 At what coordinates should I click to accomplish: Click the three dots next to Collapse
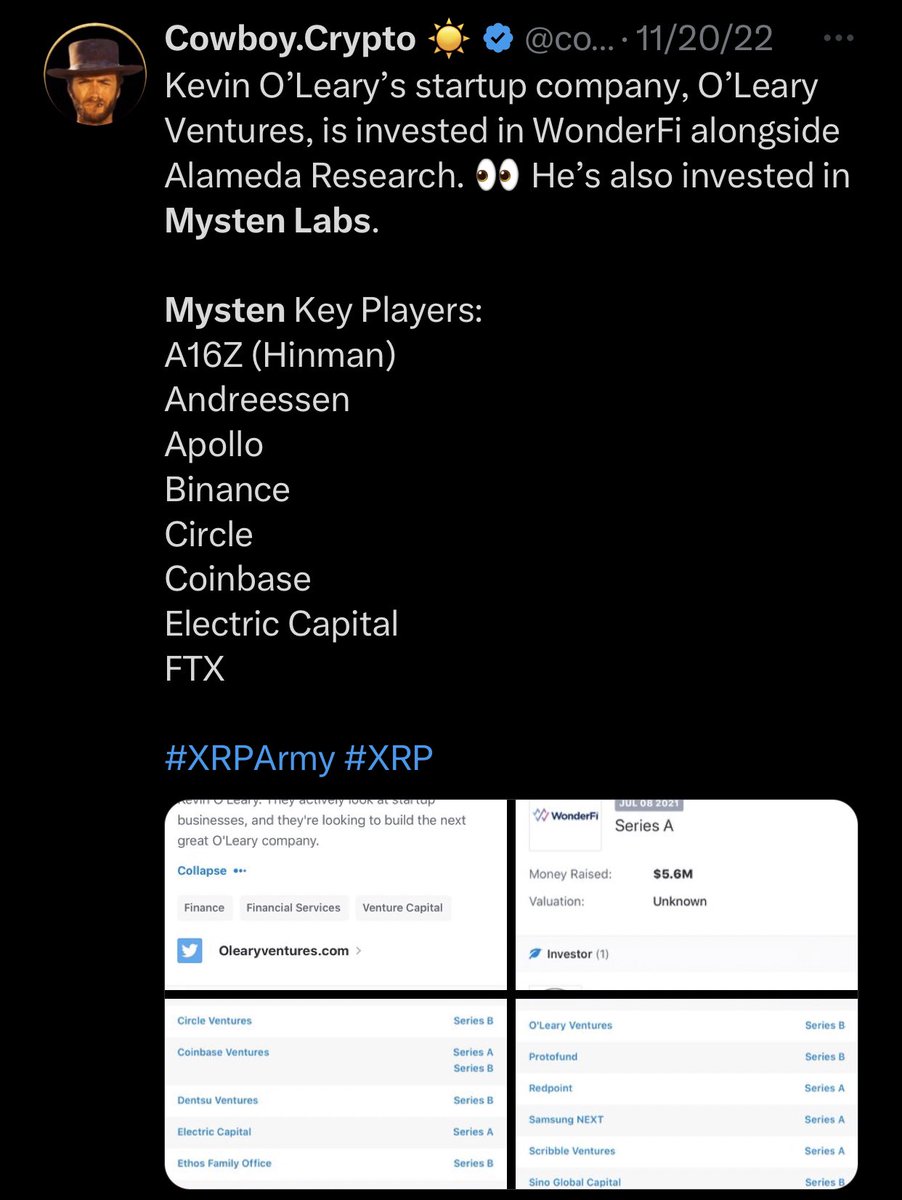click(240, 871)
